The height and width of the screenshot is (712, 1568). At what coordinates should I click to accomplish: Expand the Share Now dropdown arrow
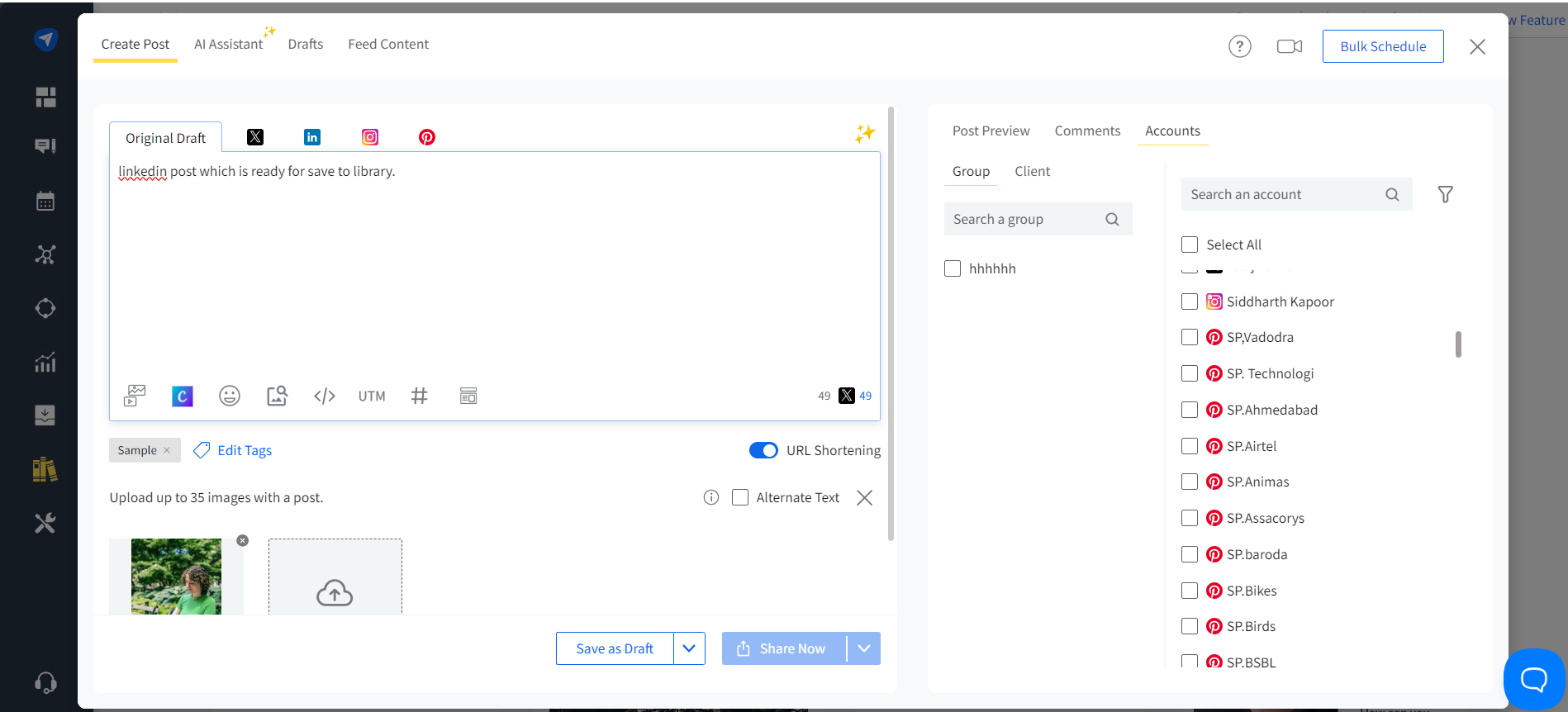point(864,648)
